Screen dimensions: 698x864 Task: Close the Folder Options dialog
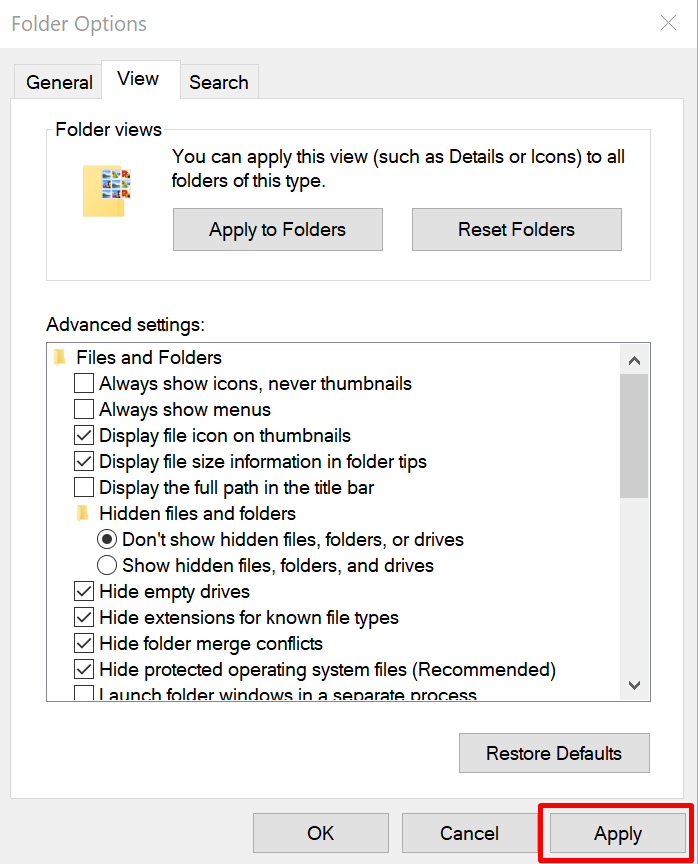(x=668, y=23)
